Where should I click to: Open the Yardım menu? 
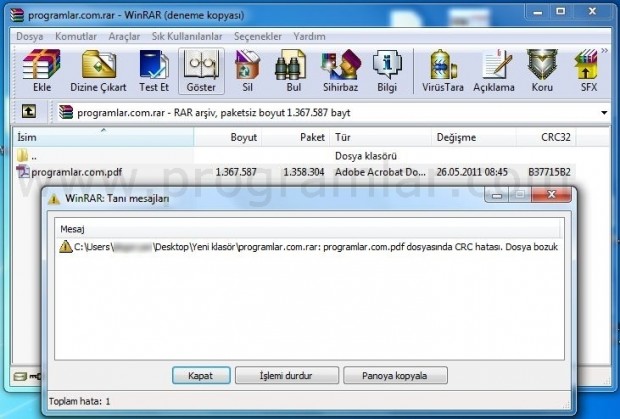(x=310, y=37)
